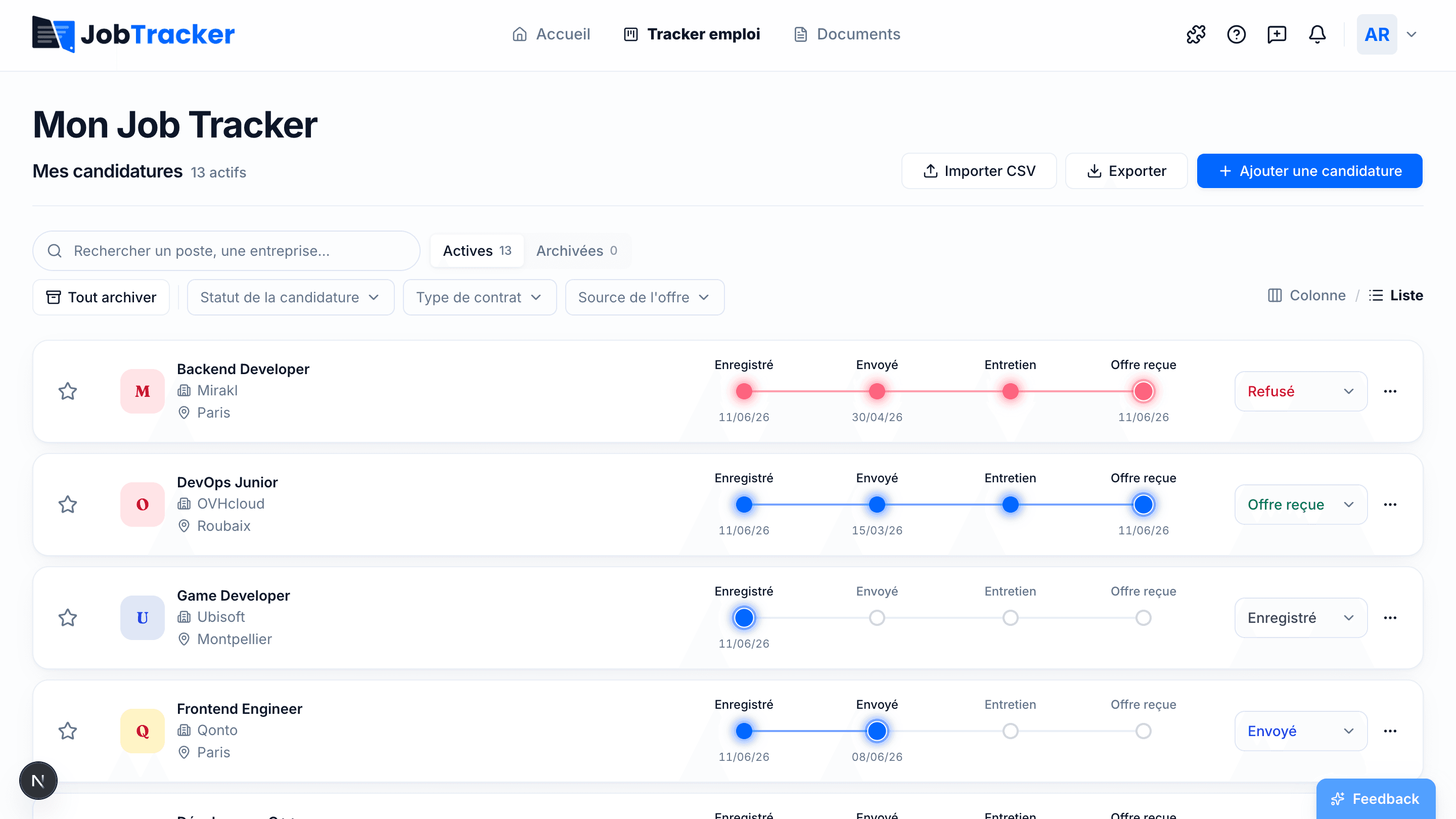Star the Game Developer application
The image size is (1456, 819).
click(68, 618)
